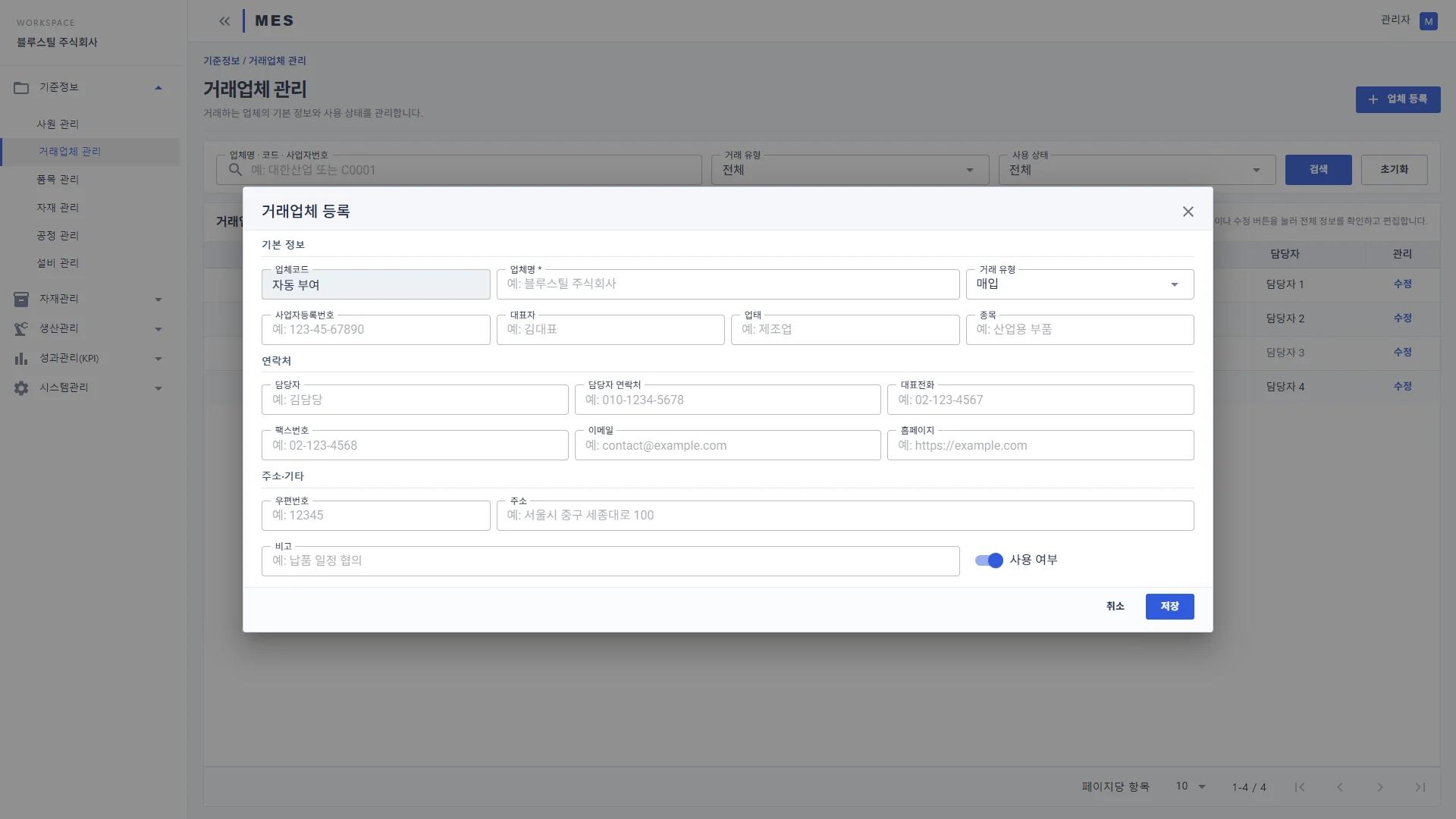Click the 기준정보 folder icon
The width and height of the screenshot is (1456, 819).
[x=21, y=88]
